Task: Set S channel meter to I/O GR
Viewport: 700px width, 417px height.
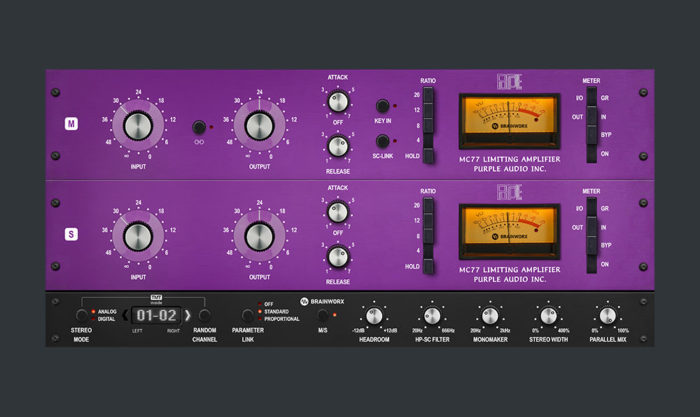Action: (x=592, y=208)
